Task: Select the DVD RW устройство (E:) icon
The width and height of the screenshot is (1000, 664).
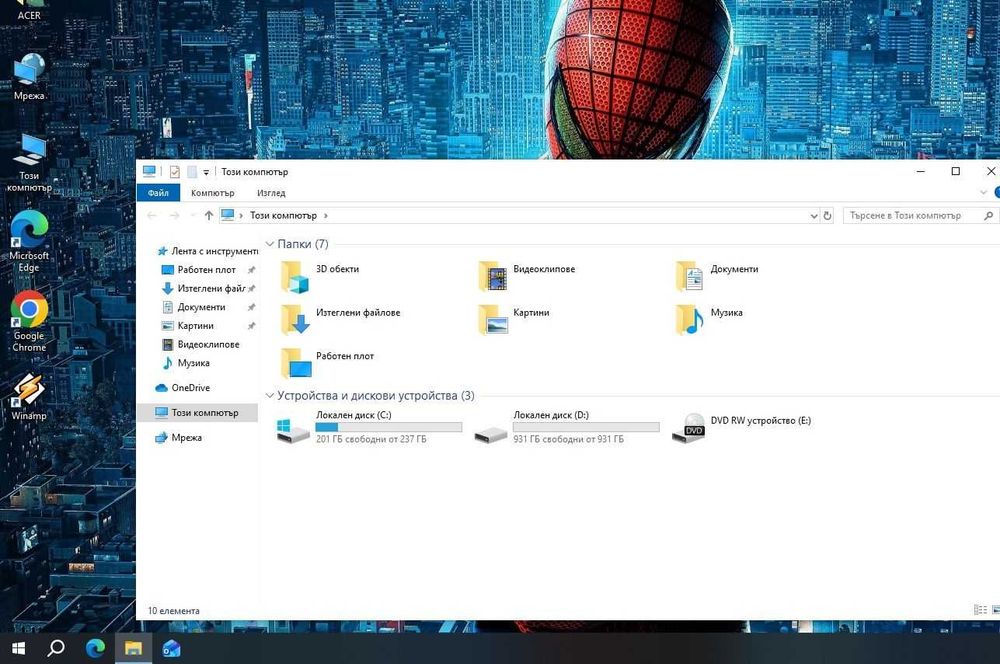Action: tap(689, 428)
